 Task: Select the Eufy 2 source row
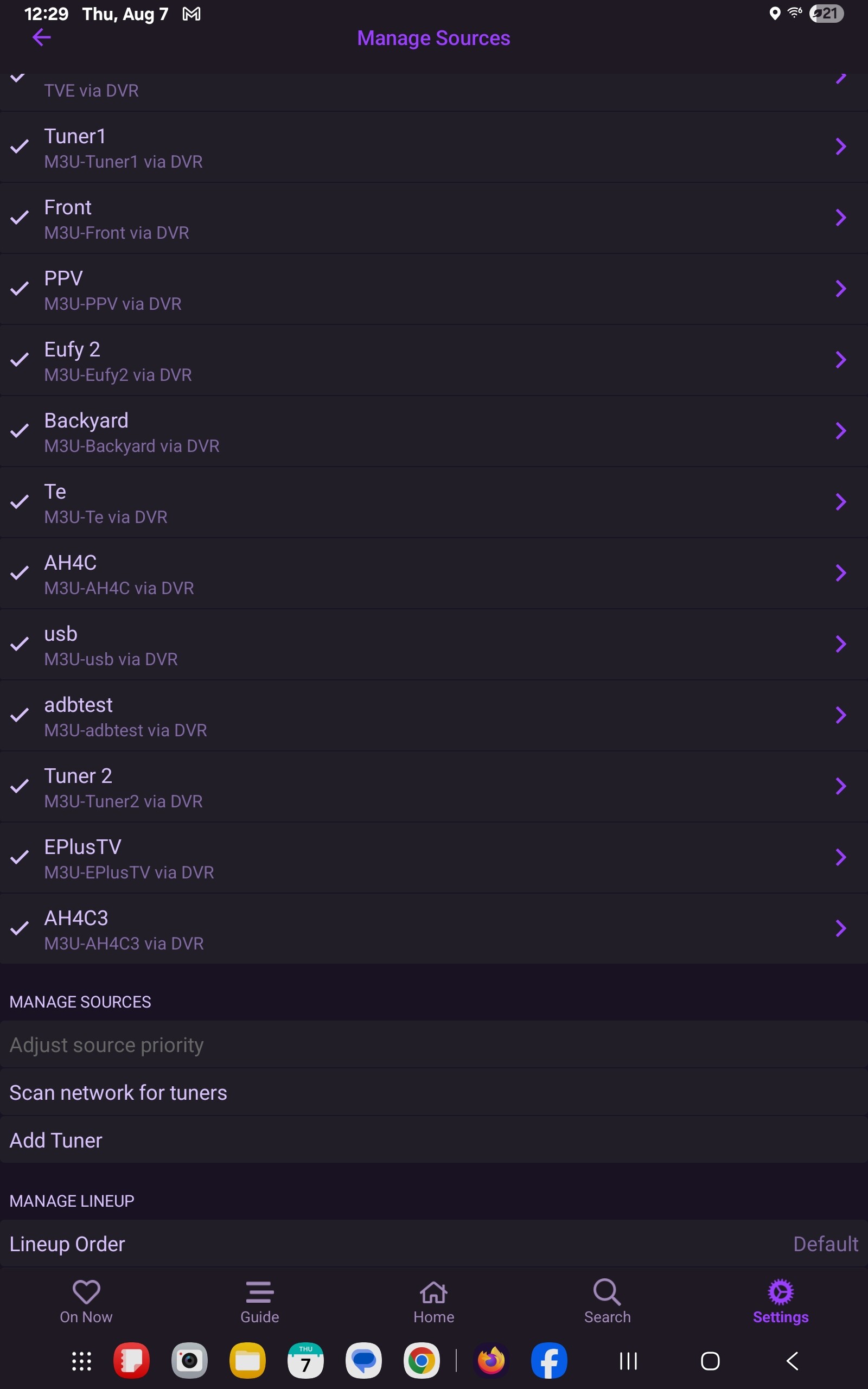[x=402, y=360]
